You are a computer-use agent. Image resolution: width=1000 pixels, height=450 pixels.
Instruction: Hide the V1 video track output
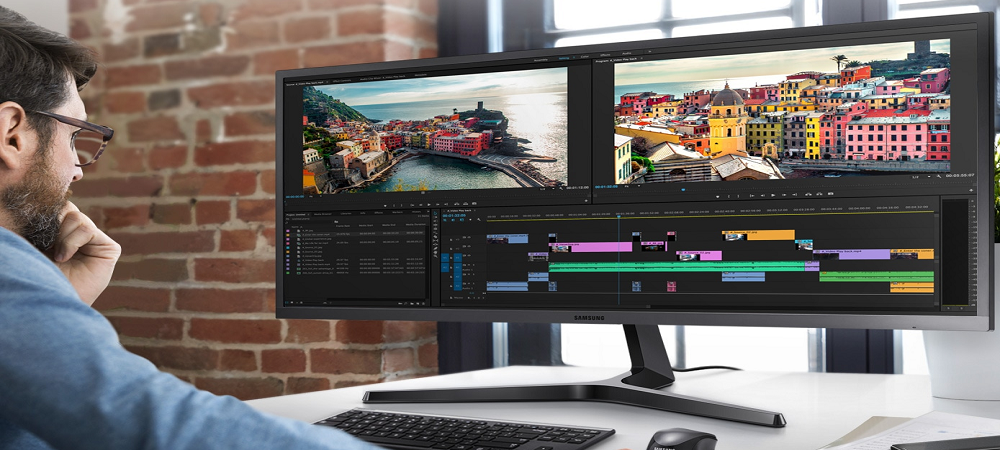tap(469, 256)
